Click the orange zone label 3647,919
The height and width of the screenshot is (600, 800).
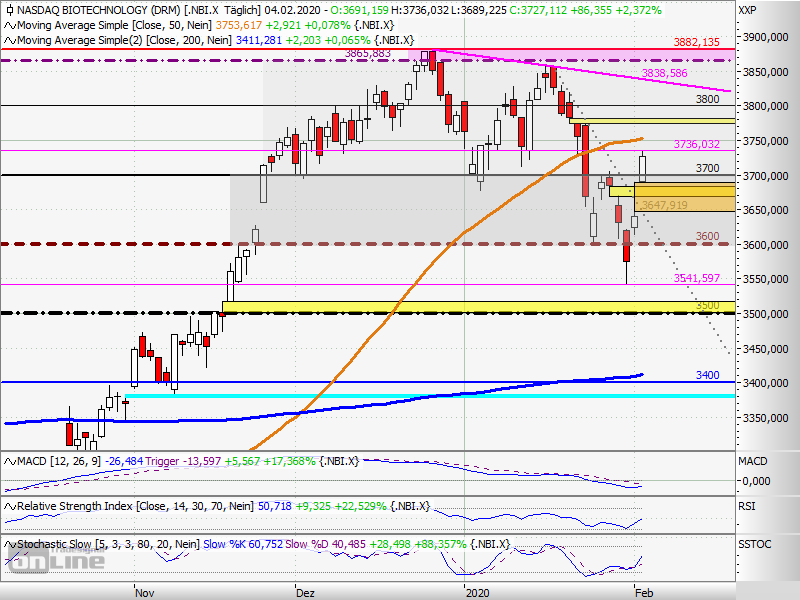pos(664,205)
